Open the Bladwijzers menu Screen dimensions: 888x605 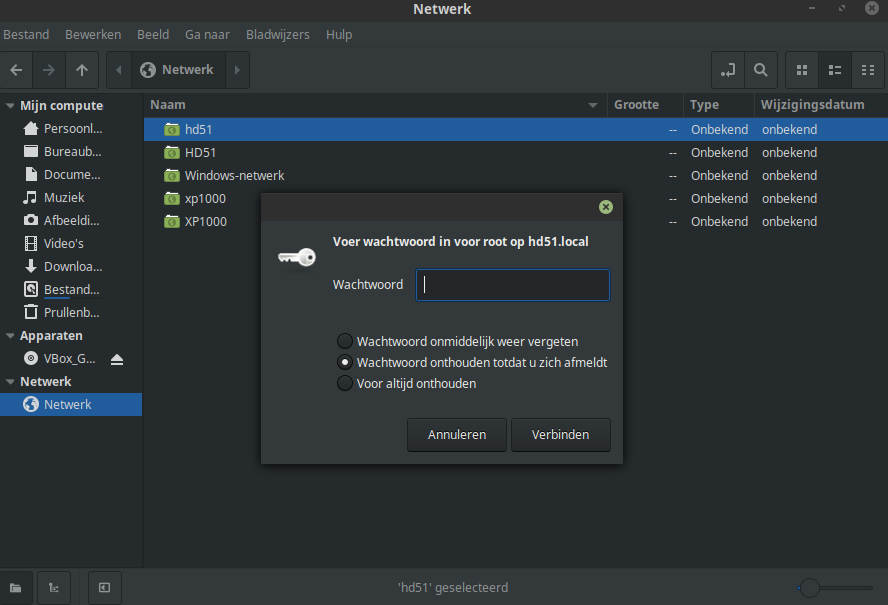point(278,35)
